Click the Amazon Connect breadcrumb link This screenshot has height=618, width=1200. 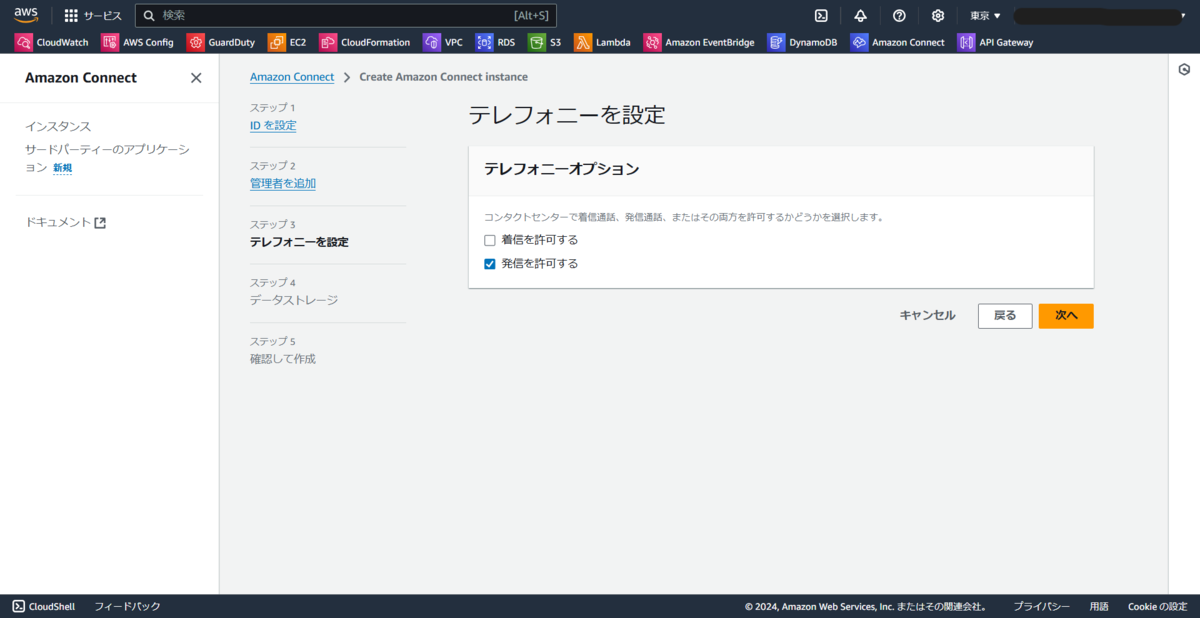292,77
